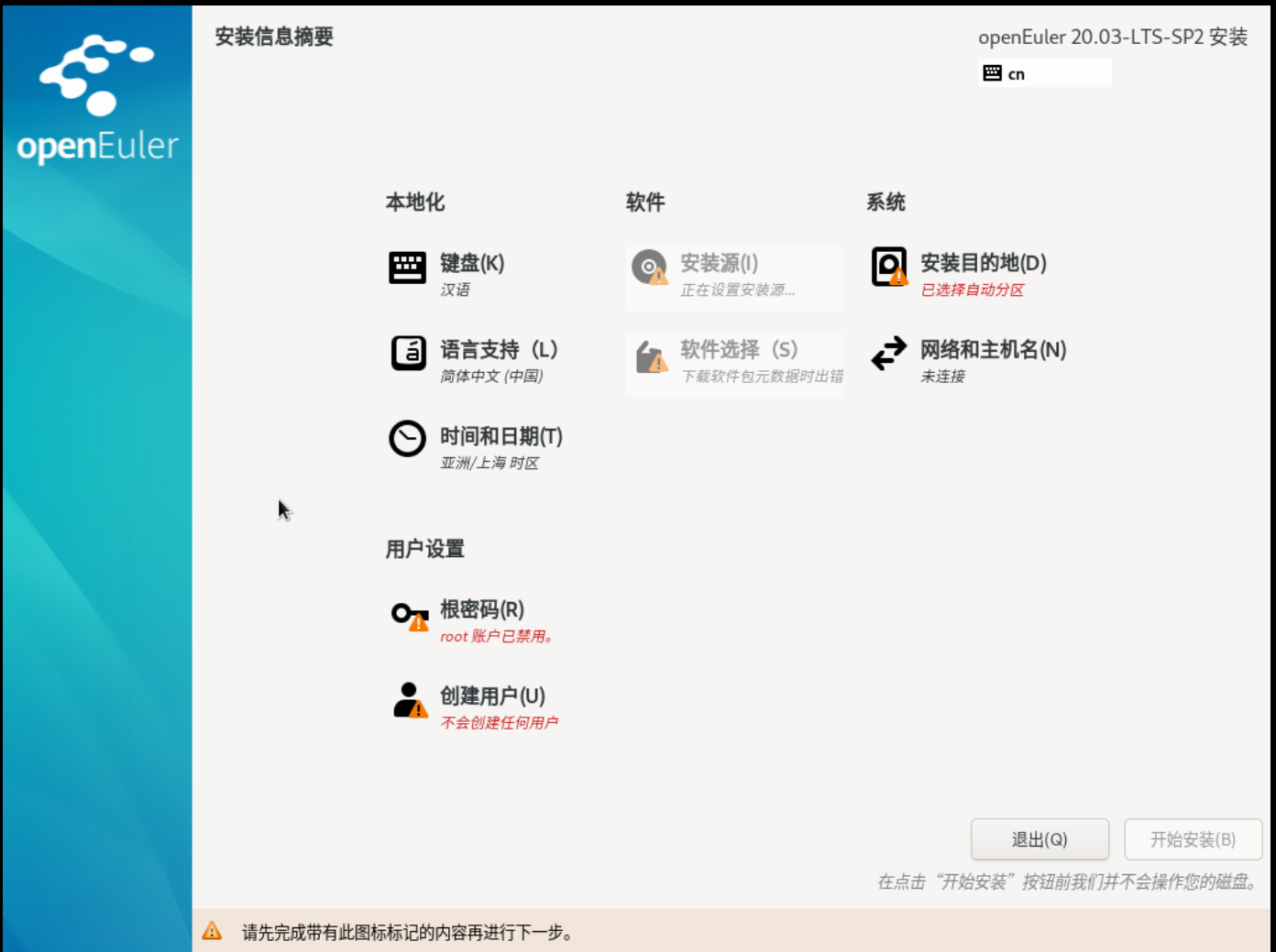Screen dimensions: 1276x952
Task: Click the 本地化 section heading
Action: pos(415,202)
